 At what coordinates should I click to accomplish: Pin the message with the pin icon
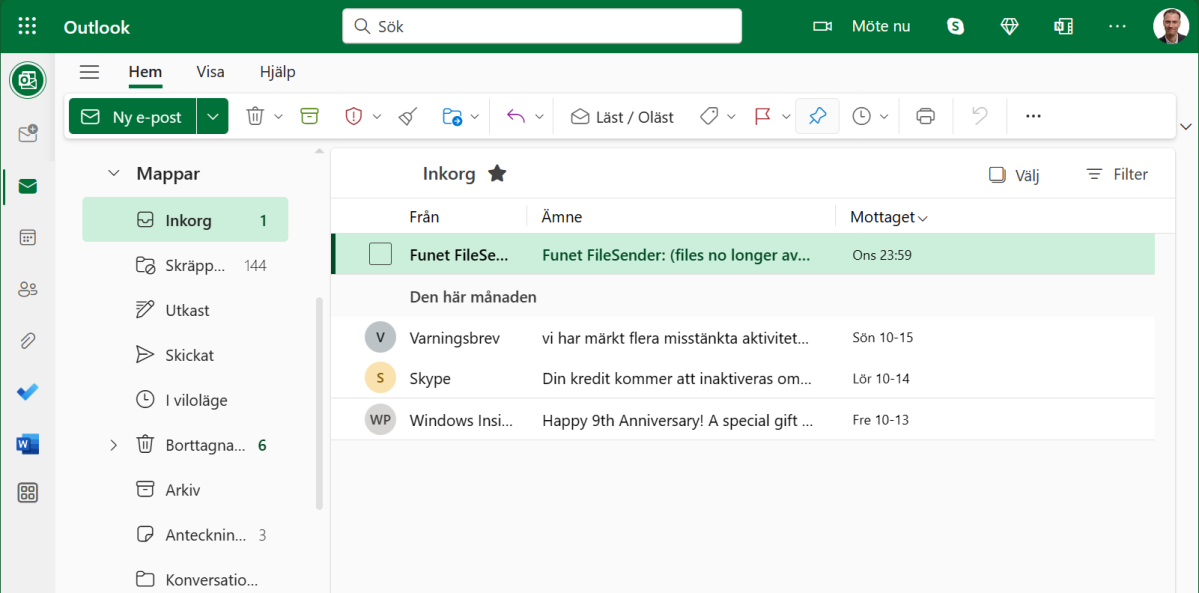(817, 116)
